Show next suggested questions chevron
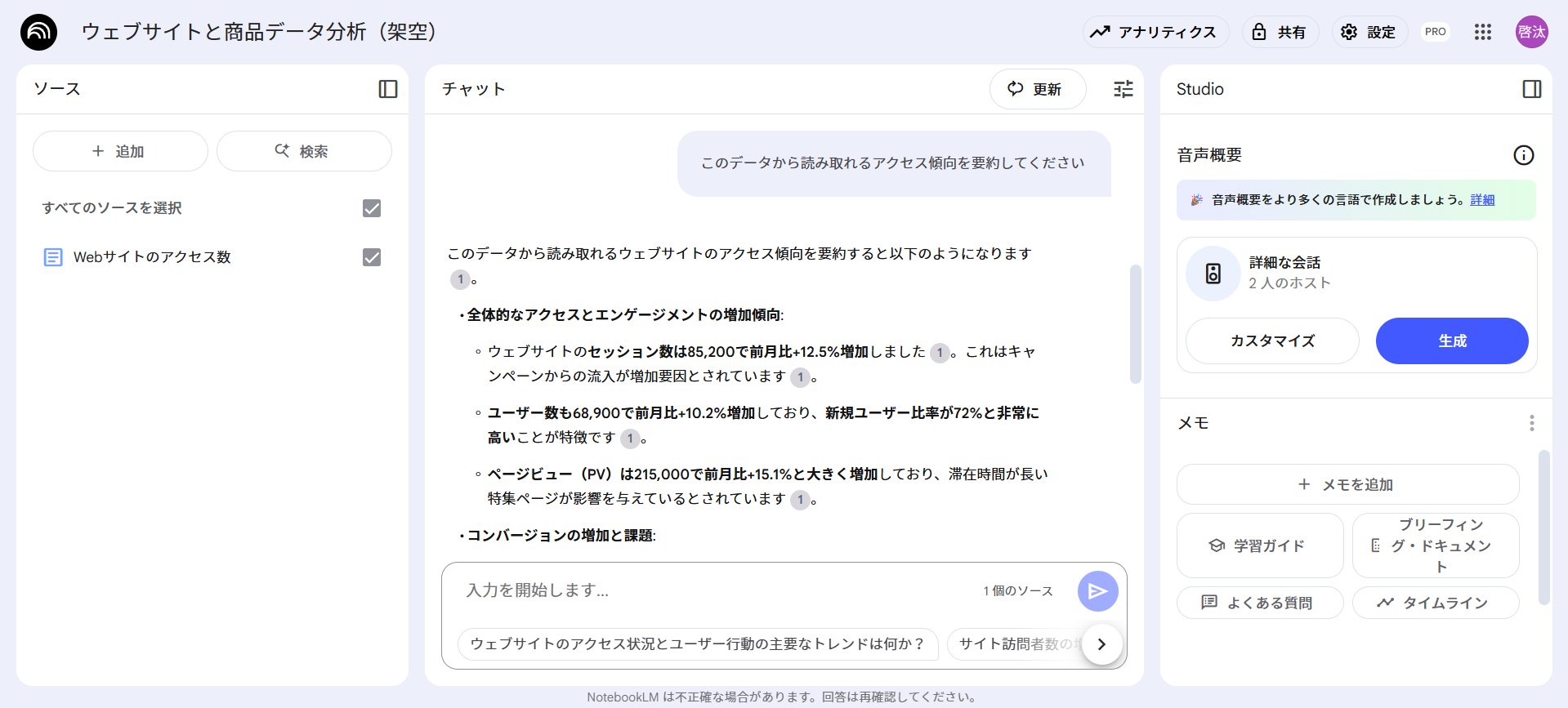The image size is (1568, 708). tap(1102, 644)
